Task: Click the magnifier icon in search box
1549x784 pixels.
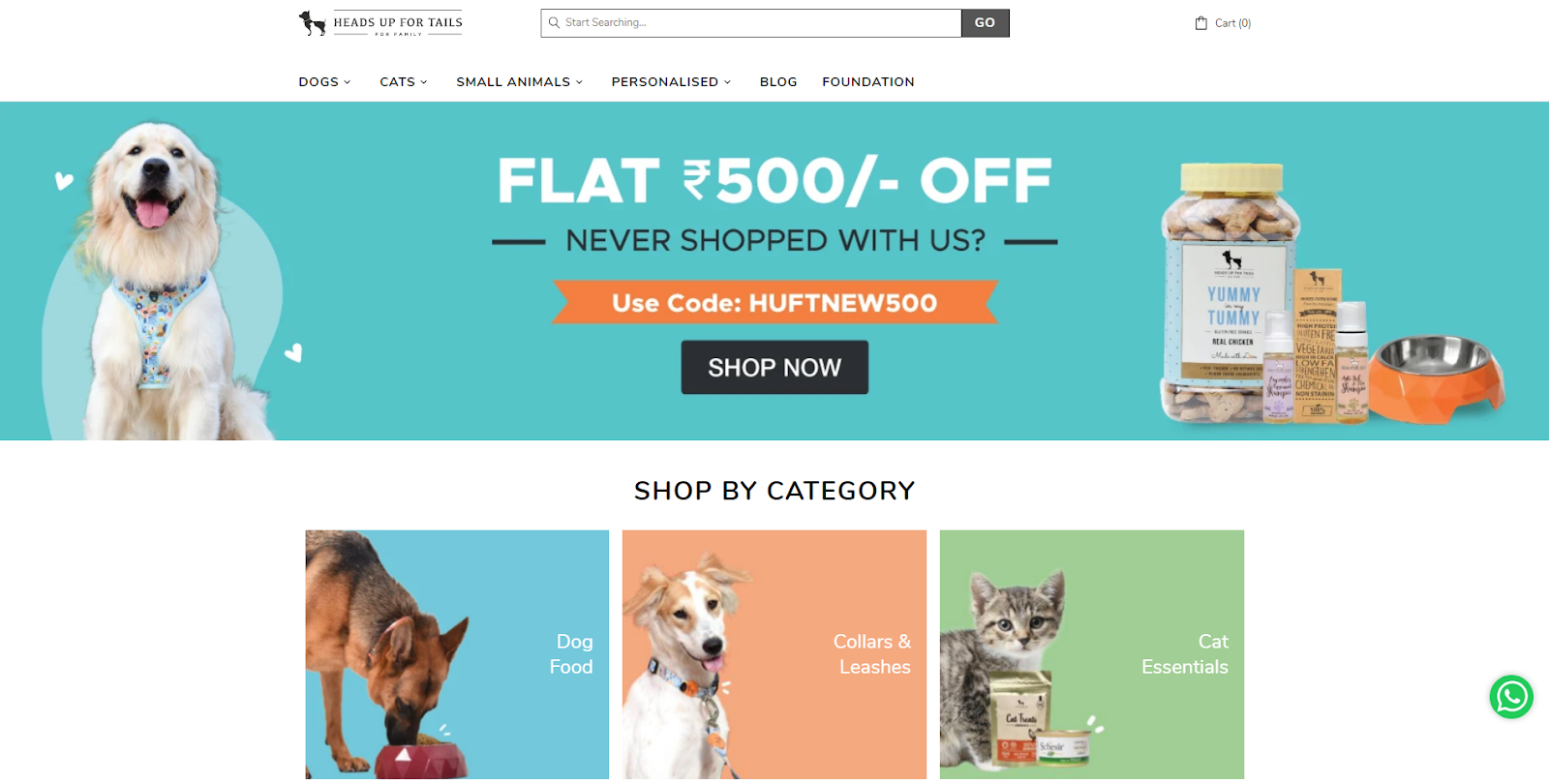Action: (555, 22)
